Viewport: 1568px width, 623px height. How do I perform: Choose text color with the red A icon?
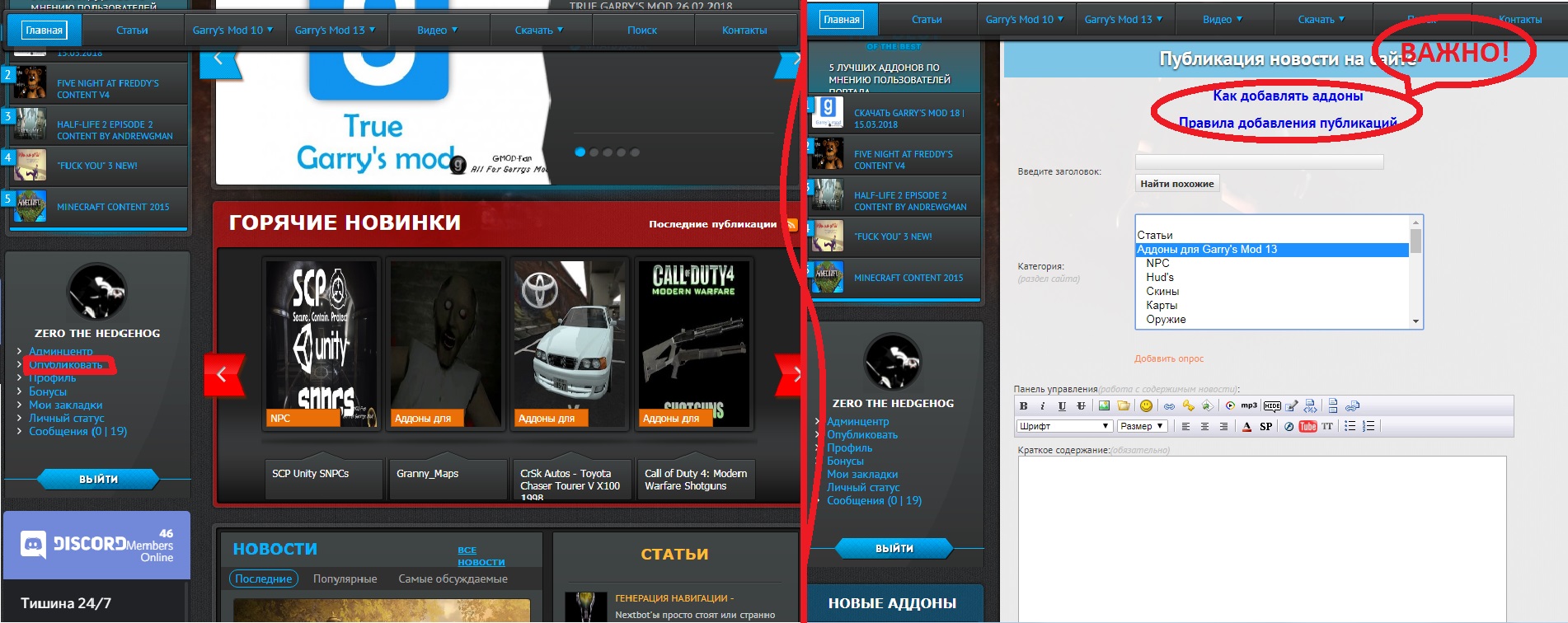click(1246, 426)
